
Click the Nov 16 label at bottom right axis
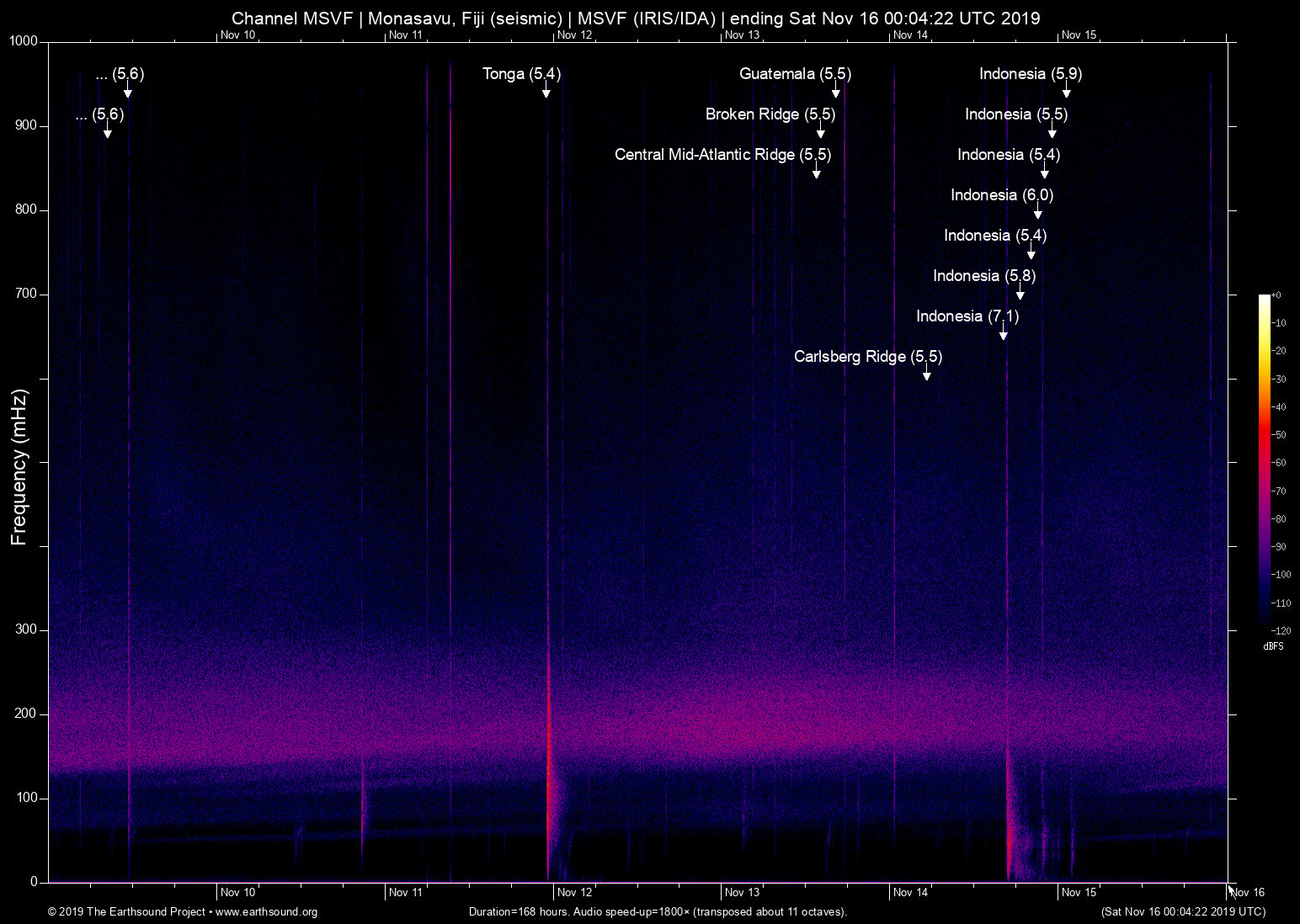point(1246,892)
